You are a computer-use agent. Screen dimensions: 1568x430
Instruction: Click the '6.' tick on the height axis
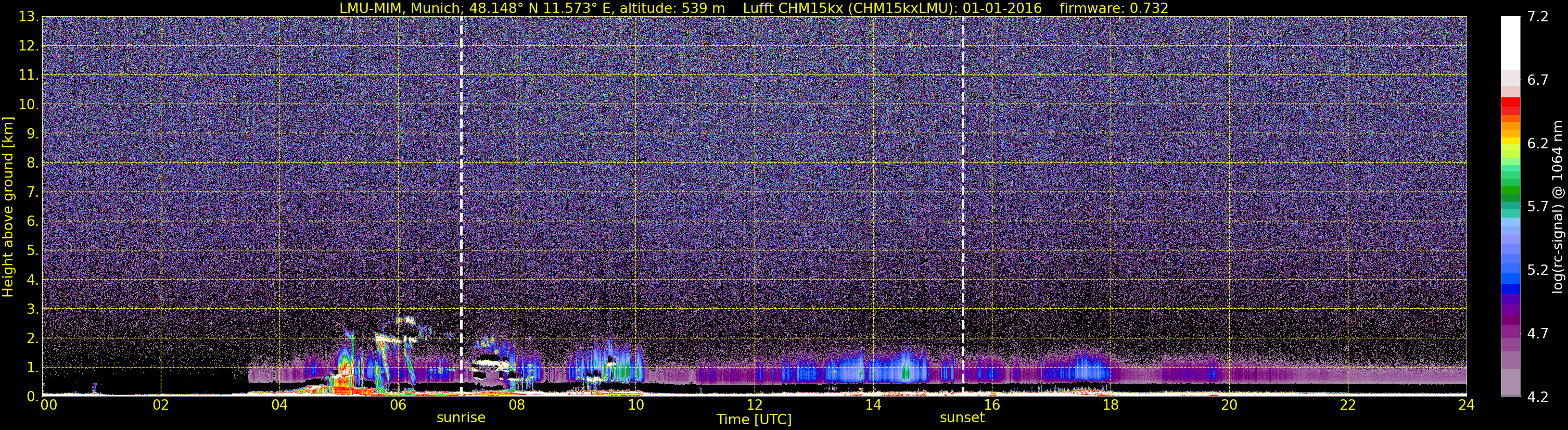[33, 221]
